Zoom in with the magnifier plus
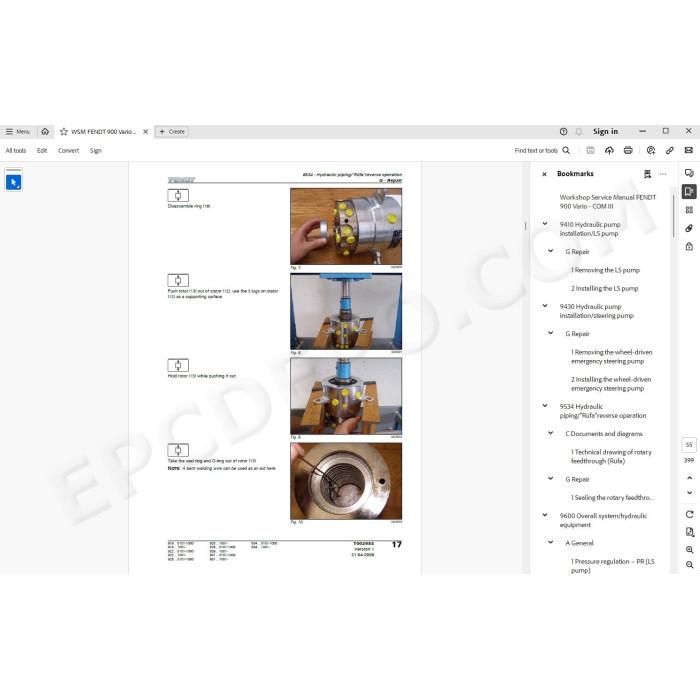700x700 pixels. tap(689, 550)
